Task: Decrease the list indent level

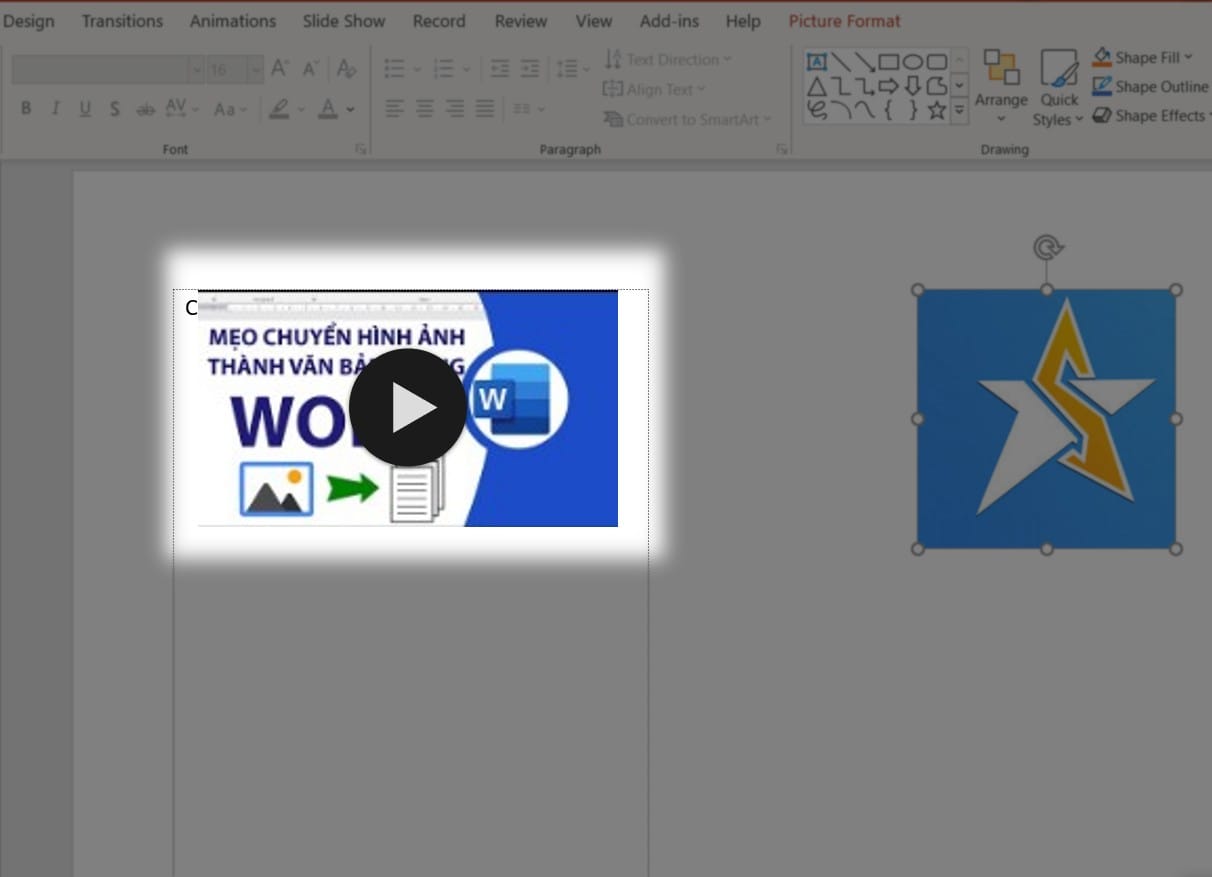Action: tap(500, 68)
